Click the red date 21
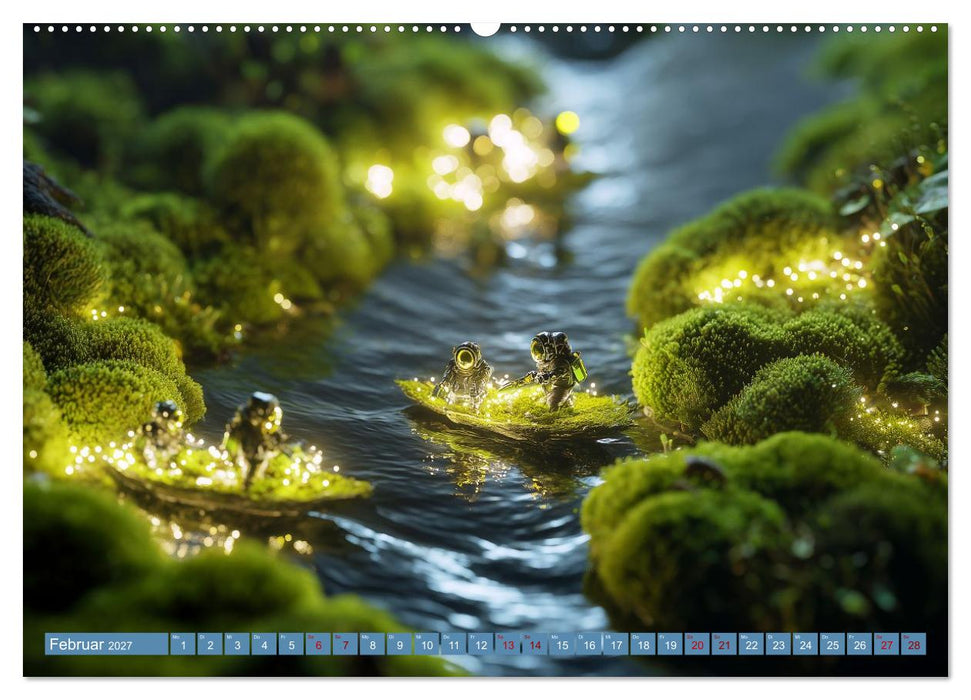 coord(725,644)
